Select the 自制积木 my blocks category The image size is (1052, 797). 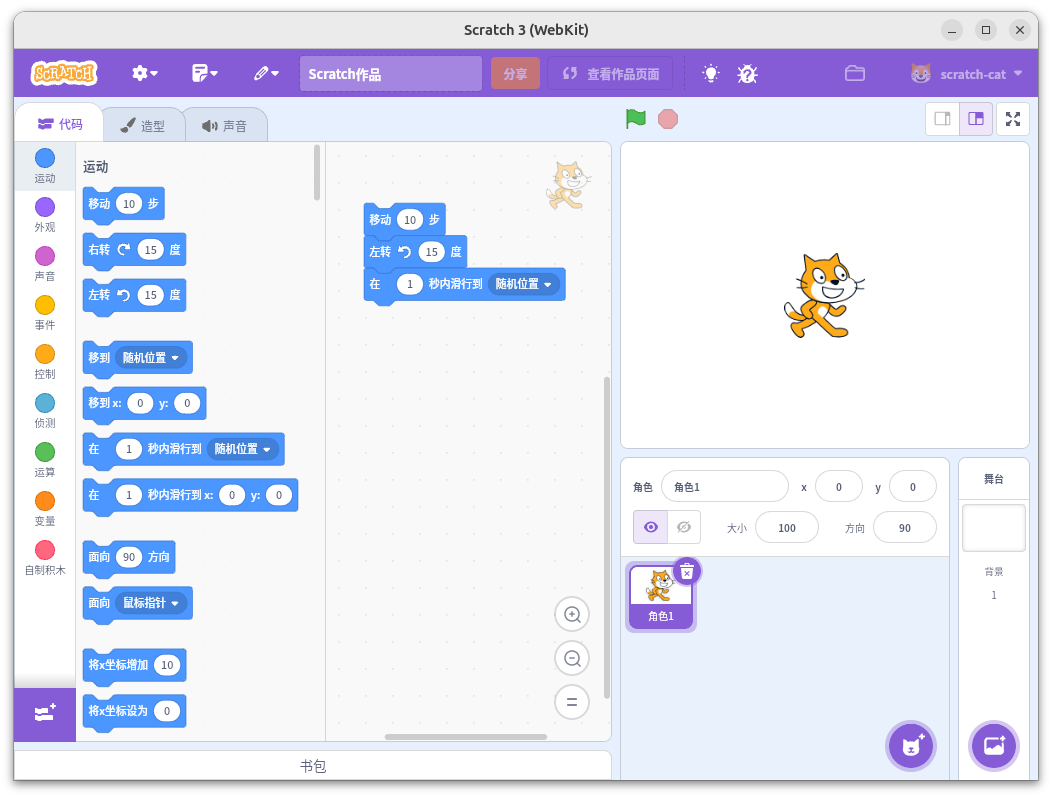[x=45, y=557]
